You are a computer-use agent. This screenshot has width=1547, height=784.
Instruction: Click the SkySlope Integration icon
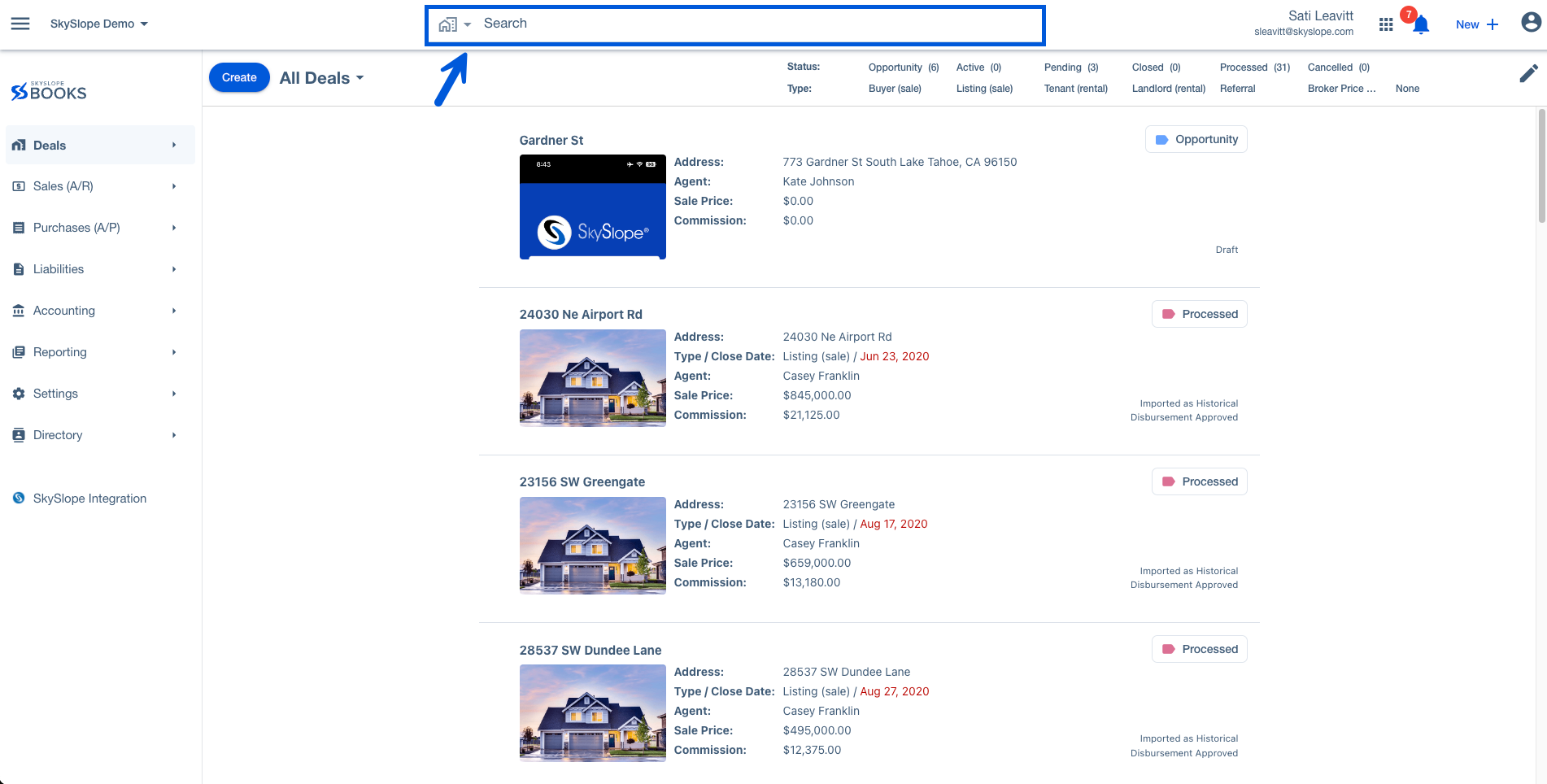tap(19, 498)
